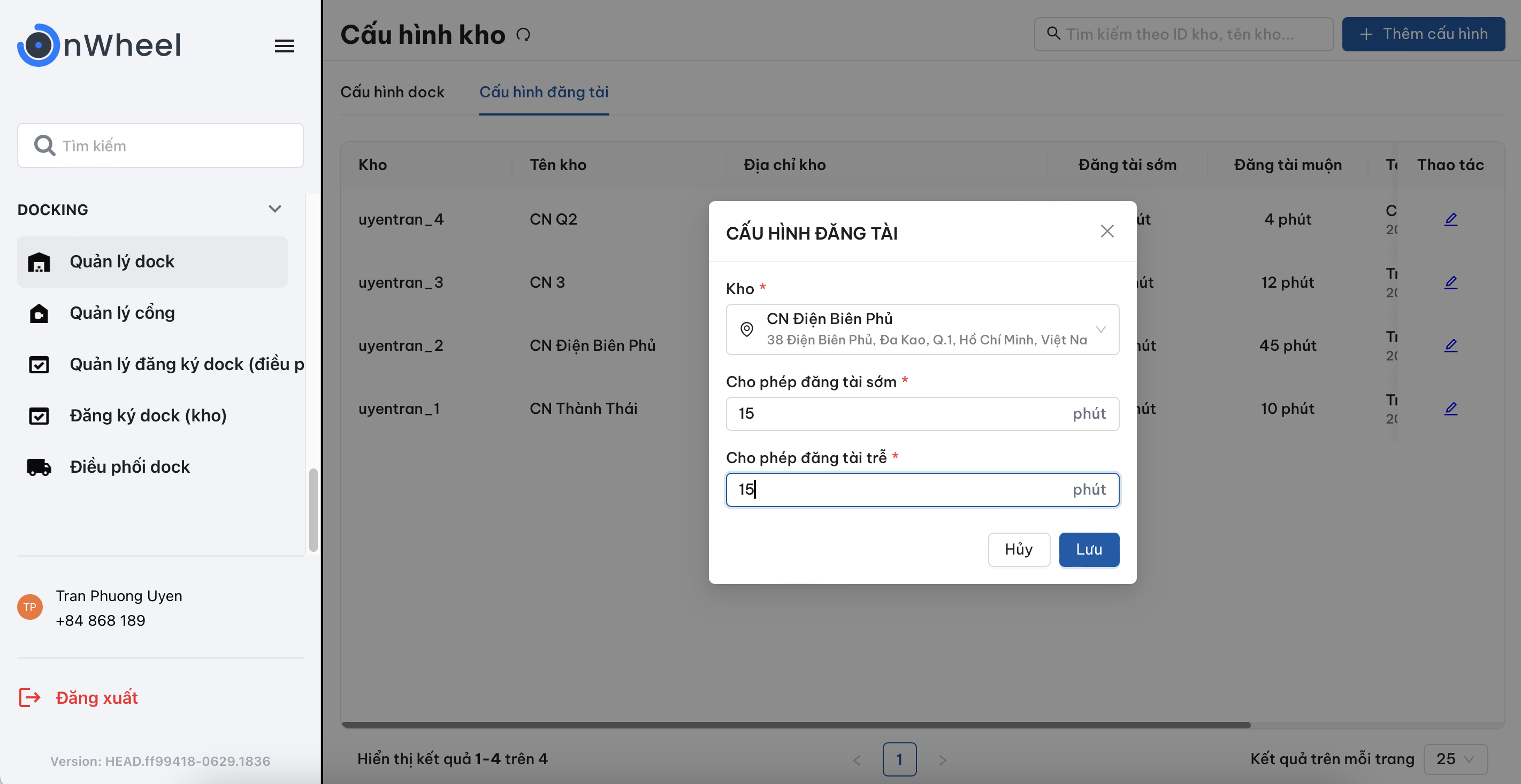Click user name Tran Phuong Uyen

click(x=119, y=596)
